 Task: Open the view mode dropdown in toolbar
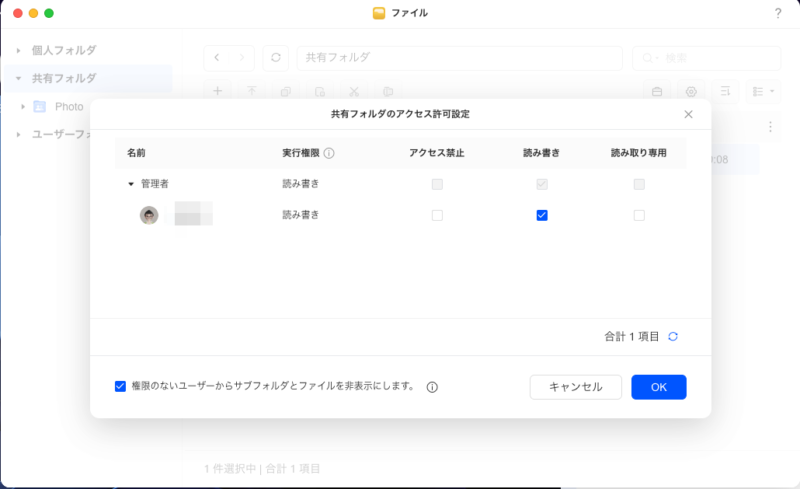point(763,91)
